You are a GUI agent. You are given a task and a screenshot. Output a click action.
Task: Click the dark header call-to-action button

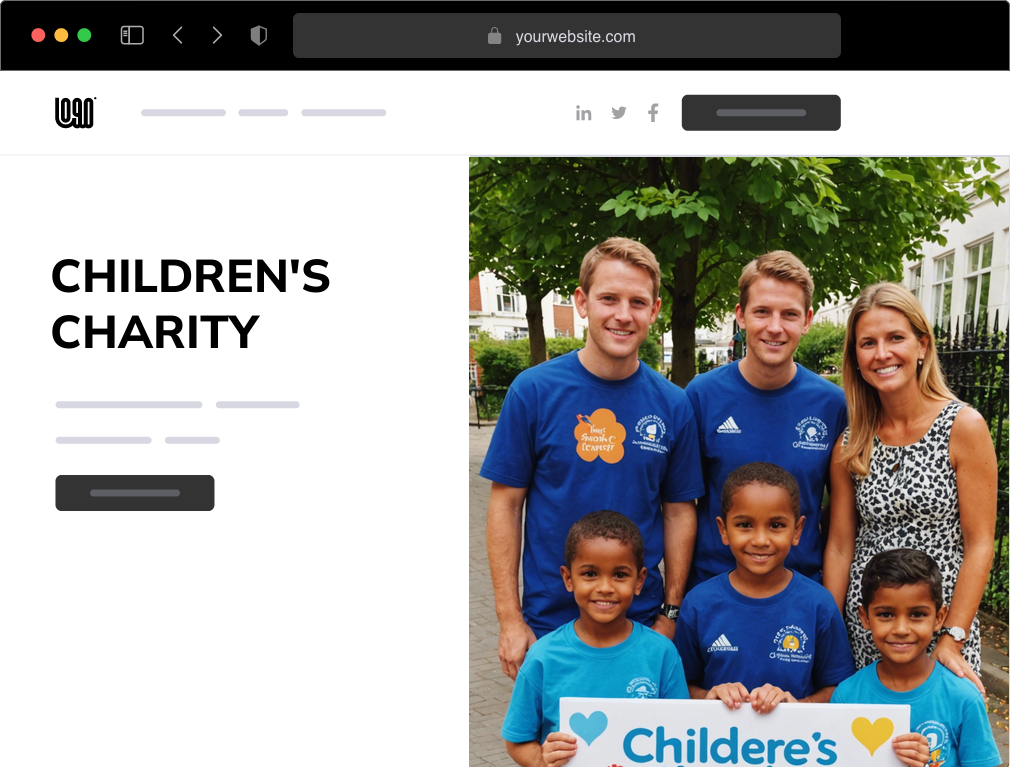point(761,113)
